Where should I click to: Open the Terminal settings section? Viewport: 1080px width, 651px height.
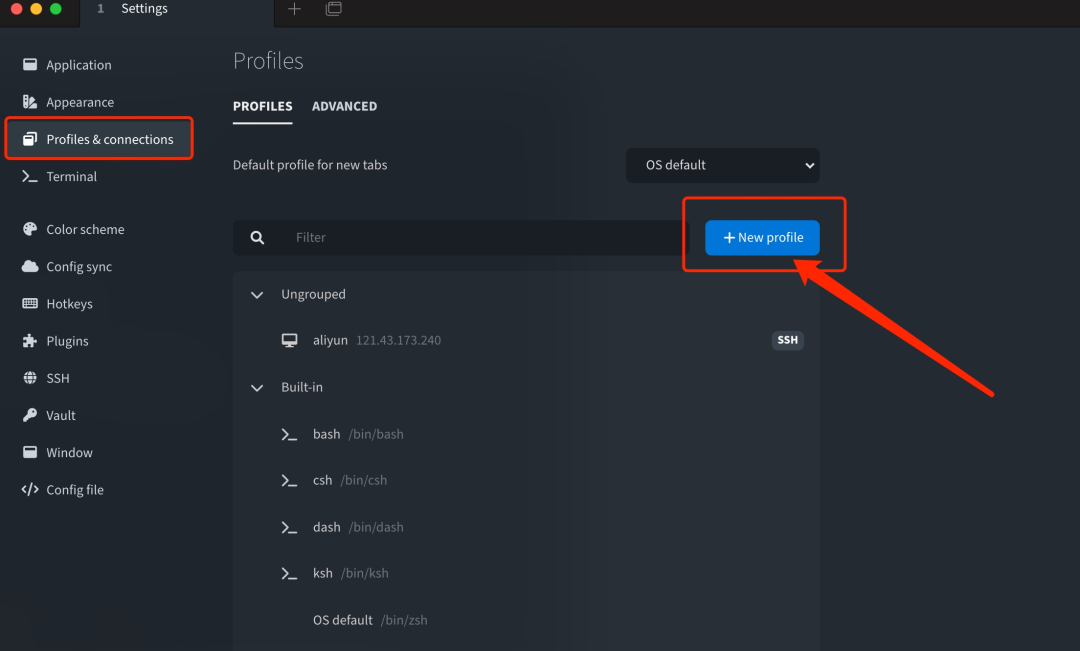(72, 176)
